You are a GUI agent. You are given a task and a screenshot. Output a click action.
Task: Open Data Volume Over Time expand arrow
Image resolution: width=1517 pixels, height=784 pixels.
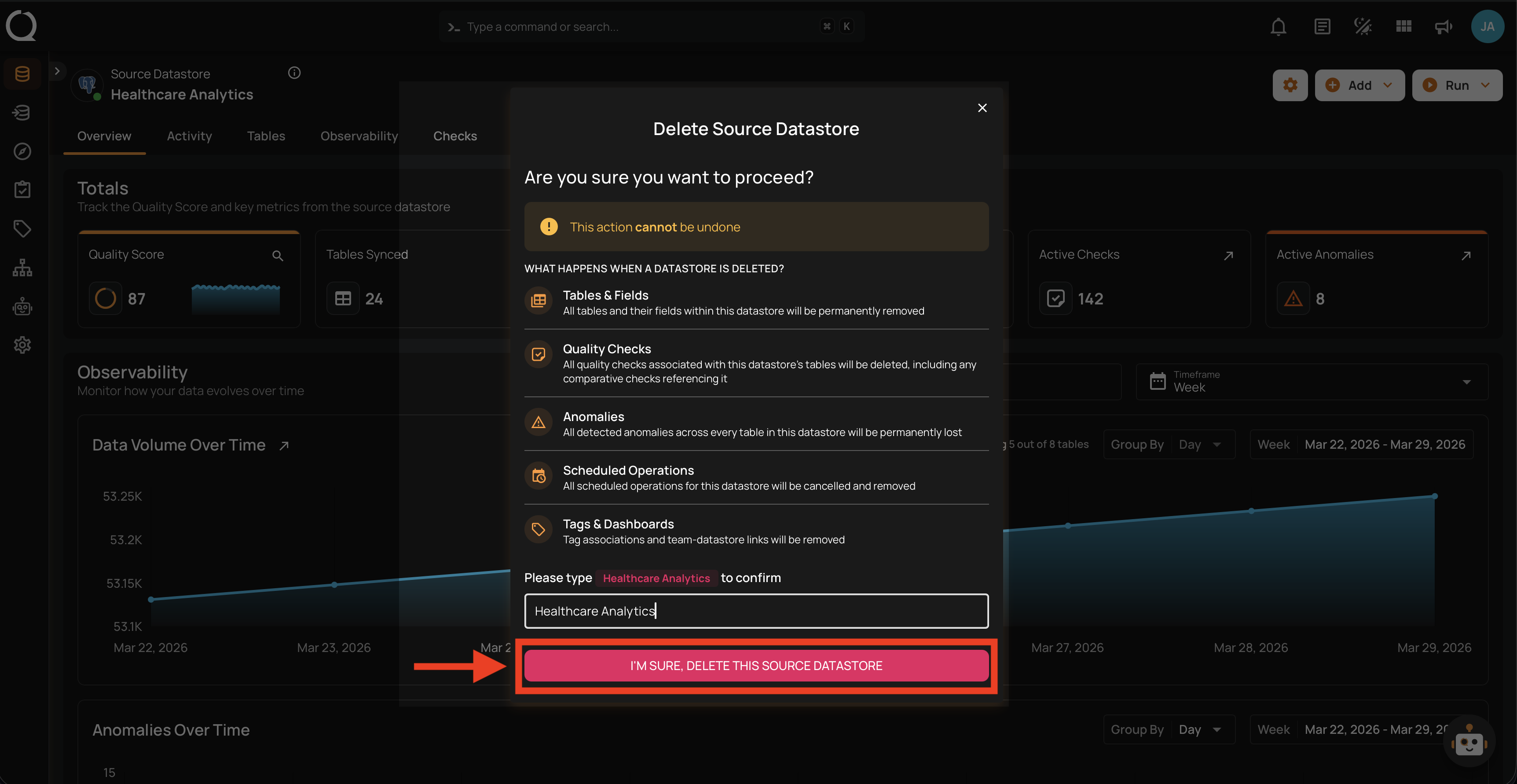pyautogui.click(x=284, y=446)
